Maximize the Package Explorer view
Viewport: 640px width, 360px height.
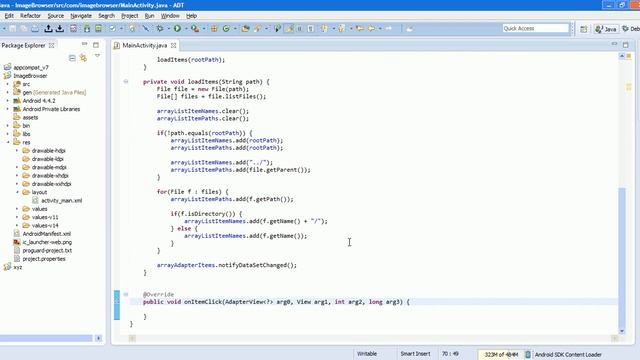click(96, 45)
